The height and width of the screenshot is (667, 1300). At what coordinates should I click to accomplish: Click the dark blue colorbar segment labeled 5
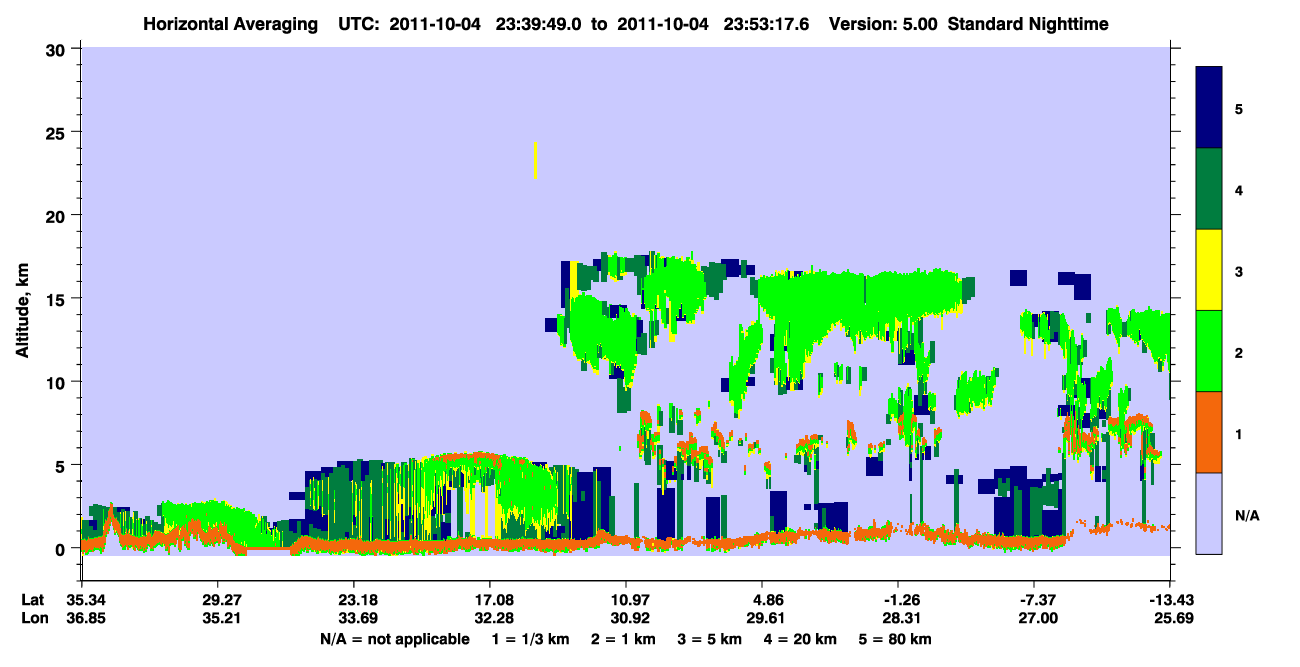point(1209,108)
